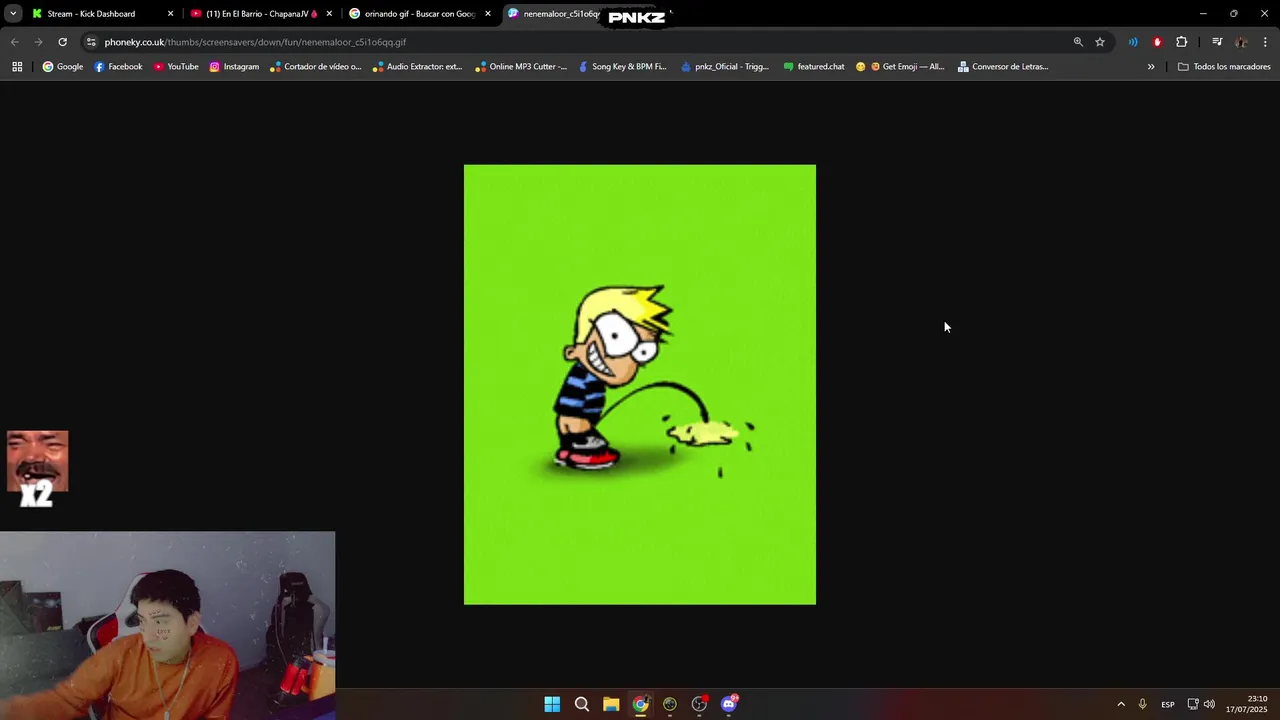Switch to the En El Barrio YouTube tab
Viewport: 1280px width, 720px height.
tap(262, 14)
